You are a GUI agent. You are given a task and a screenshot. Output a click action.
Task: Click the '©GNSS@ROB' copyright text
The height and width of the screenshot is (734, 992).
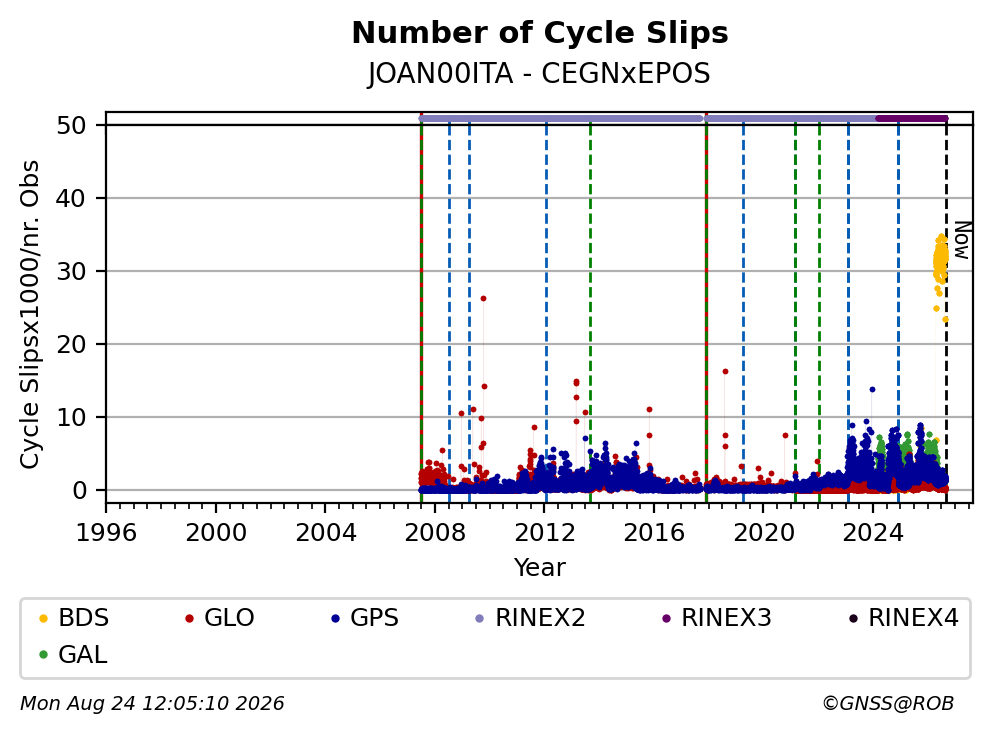(x=888, y=704)
